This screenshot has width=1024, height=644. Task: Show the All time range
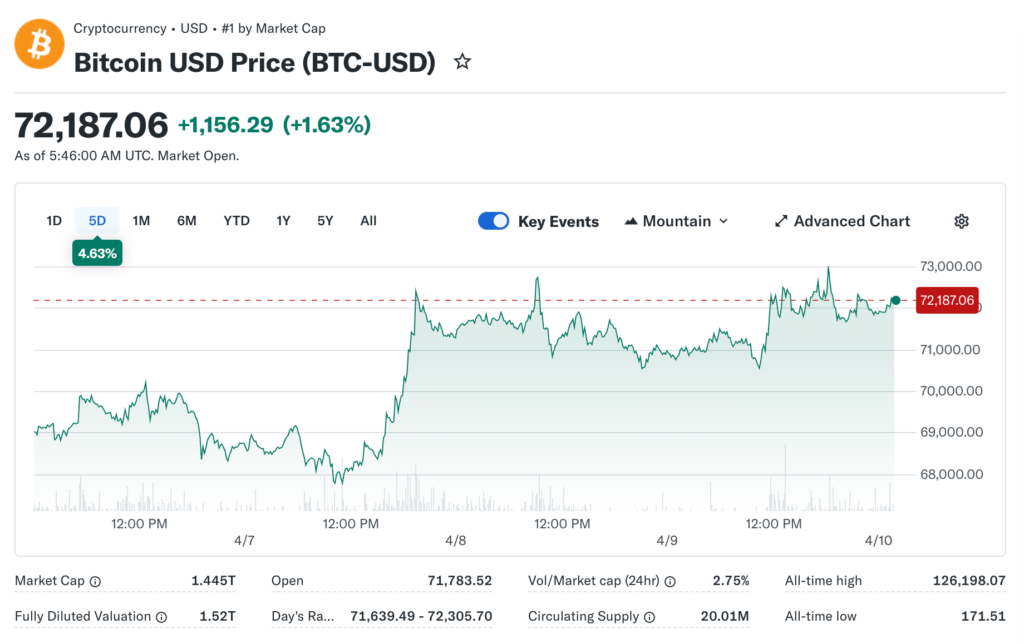click(x=368, y=221)
